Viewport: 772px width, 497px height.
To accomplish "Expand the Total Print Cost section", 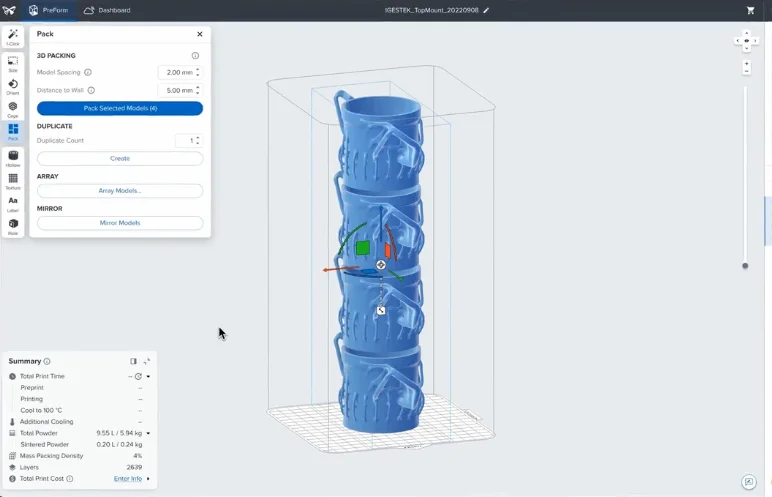I will click(x=148, y=479).
